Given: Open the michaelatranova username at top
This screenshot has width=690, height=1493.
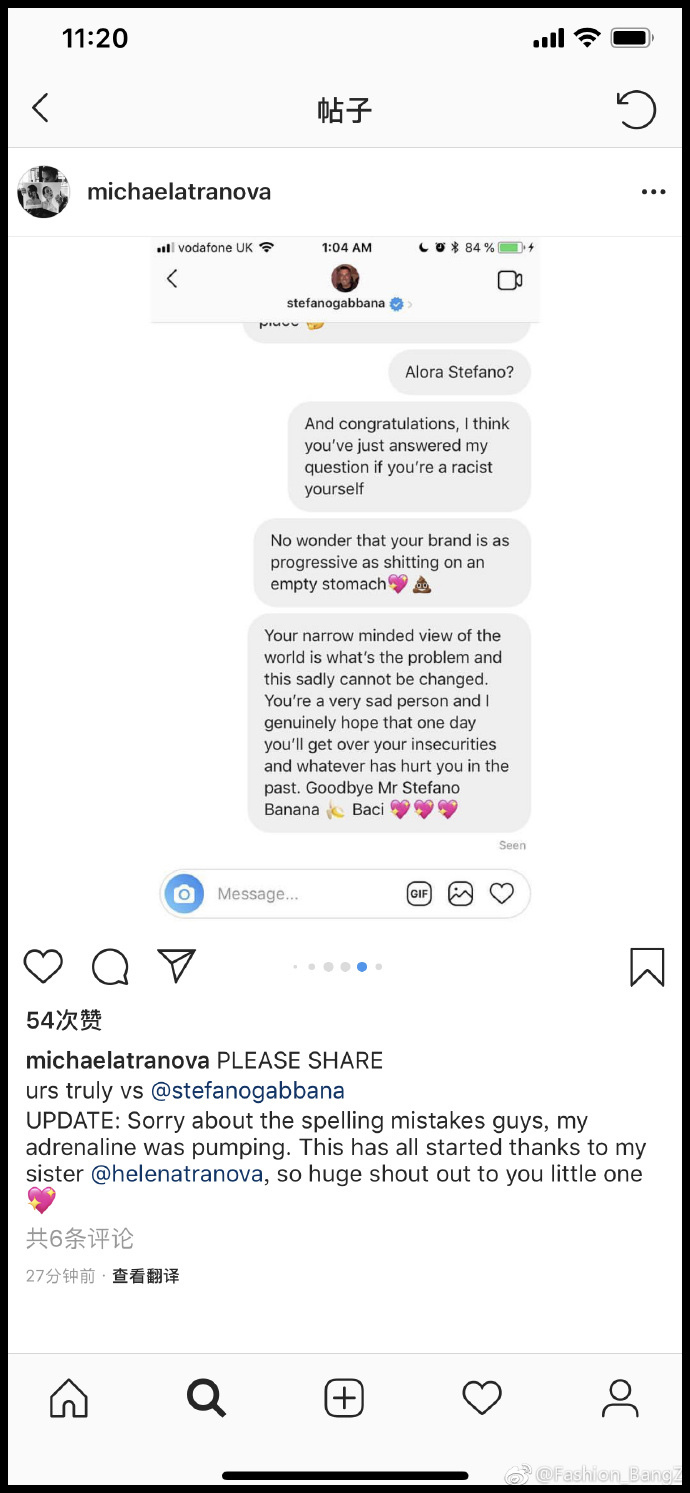Looking at the screenshot, I should pos(179,192).
